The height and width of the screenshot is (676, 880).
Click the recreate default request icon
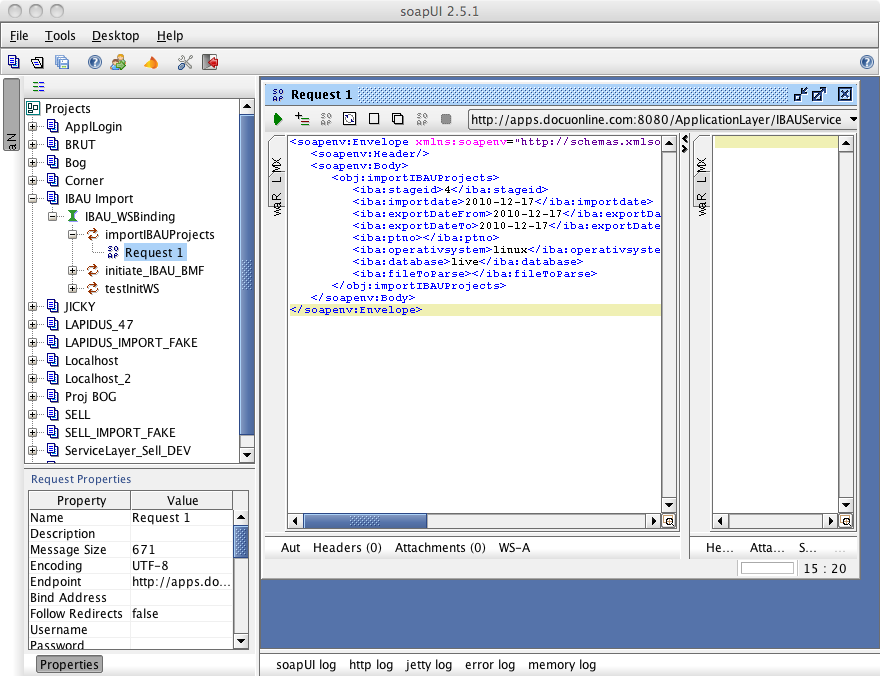coord(349,119)
